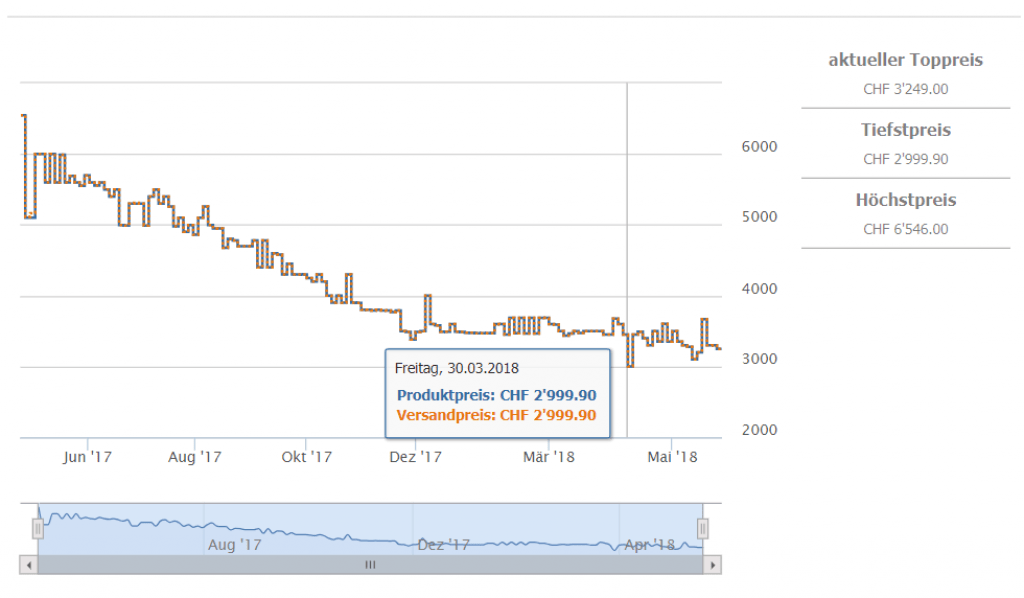
Task: Click the navigator's left scroll arrow
Action: (x=28, y=565)
